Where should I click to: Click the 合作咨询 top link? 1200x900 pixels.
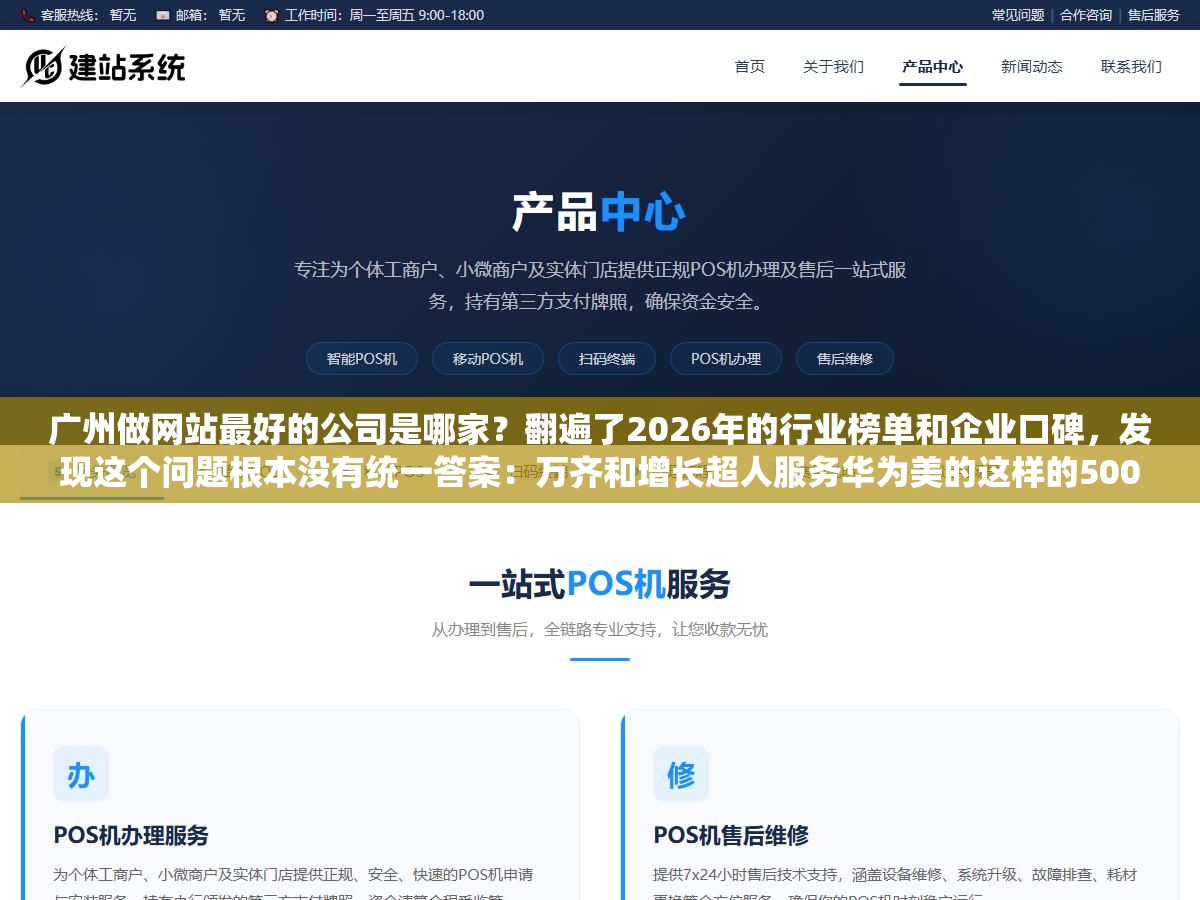(1086, 15)
